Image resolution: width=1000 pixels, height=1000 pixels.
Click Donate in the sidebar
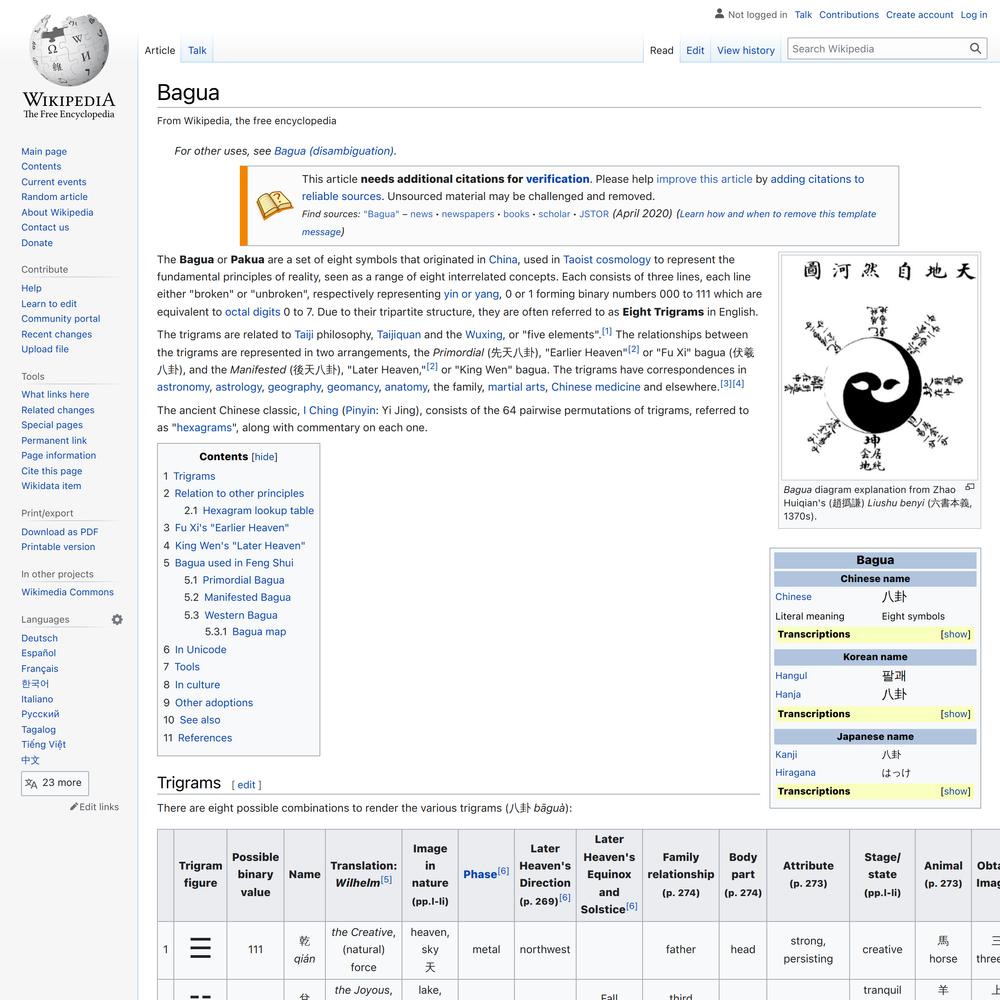(37, 243)
